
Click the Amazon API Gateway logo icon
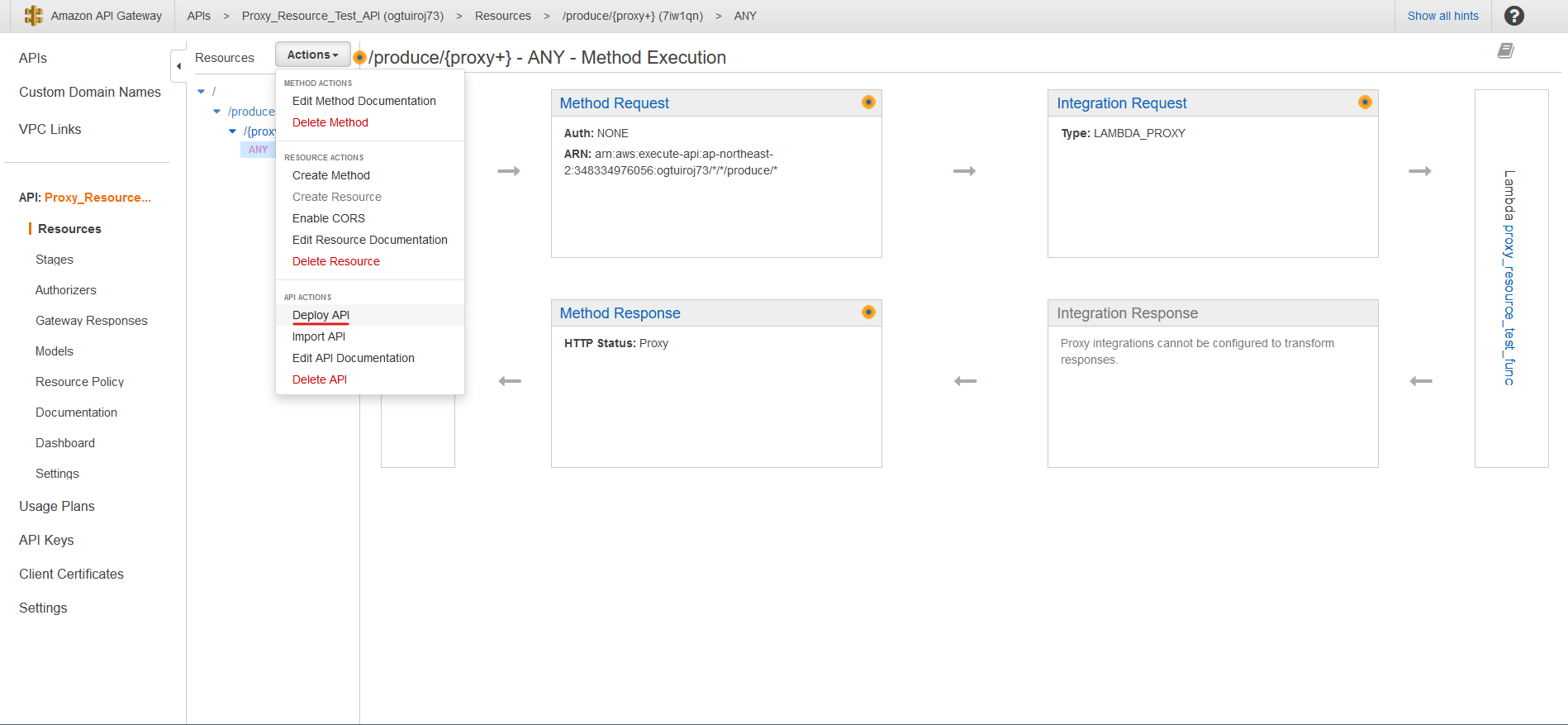[x=33, y=16]
